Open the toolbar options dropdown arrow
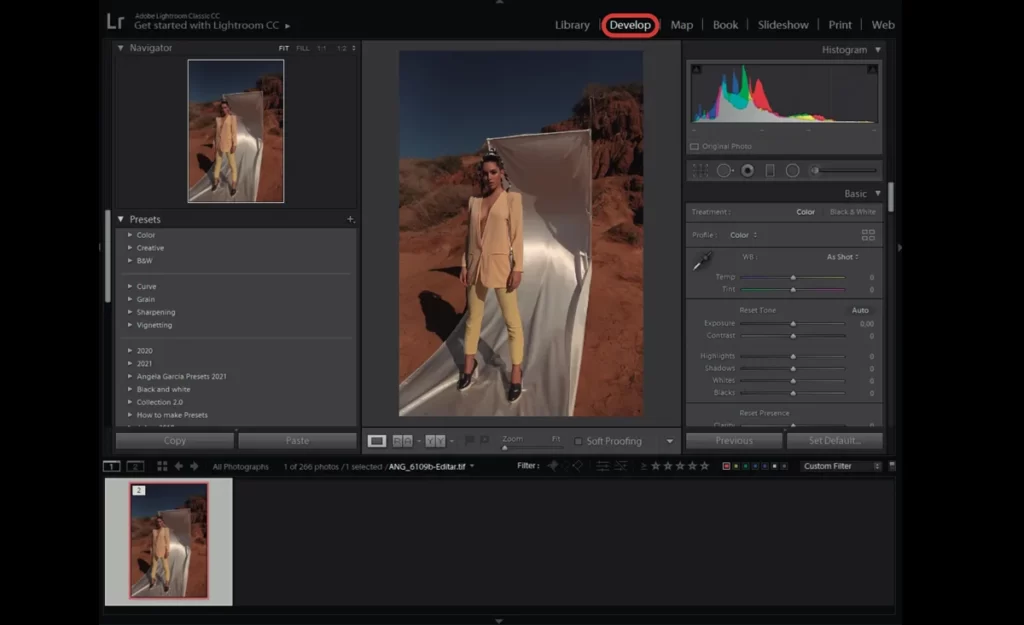Screen dimensions: 1024x625 click(x=669, y=441)
